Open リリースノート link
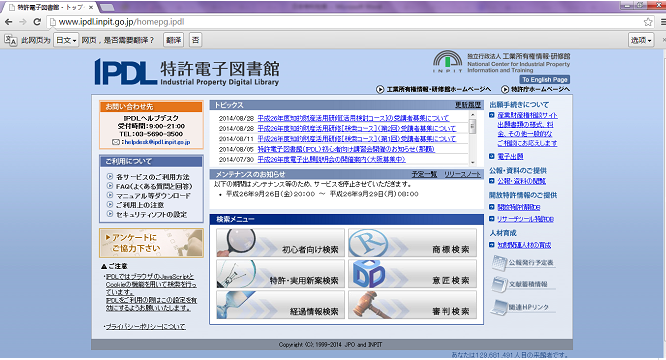Screen dimensions: 666x360 coord(463,174)
